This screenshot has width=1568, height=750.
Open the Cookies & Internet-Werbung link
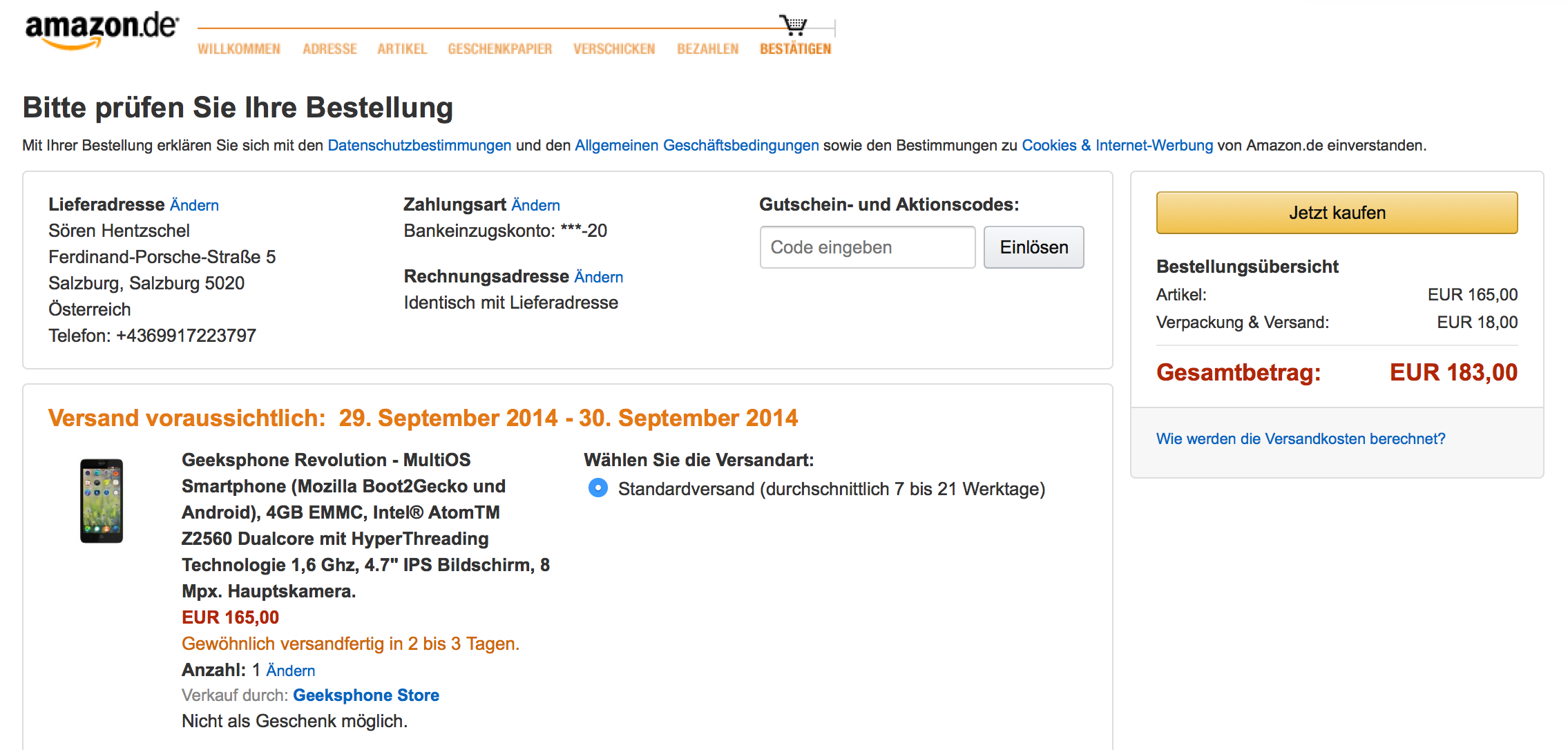tap(1117, 146)
